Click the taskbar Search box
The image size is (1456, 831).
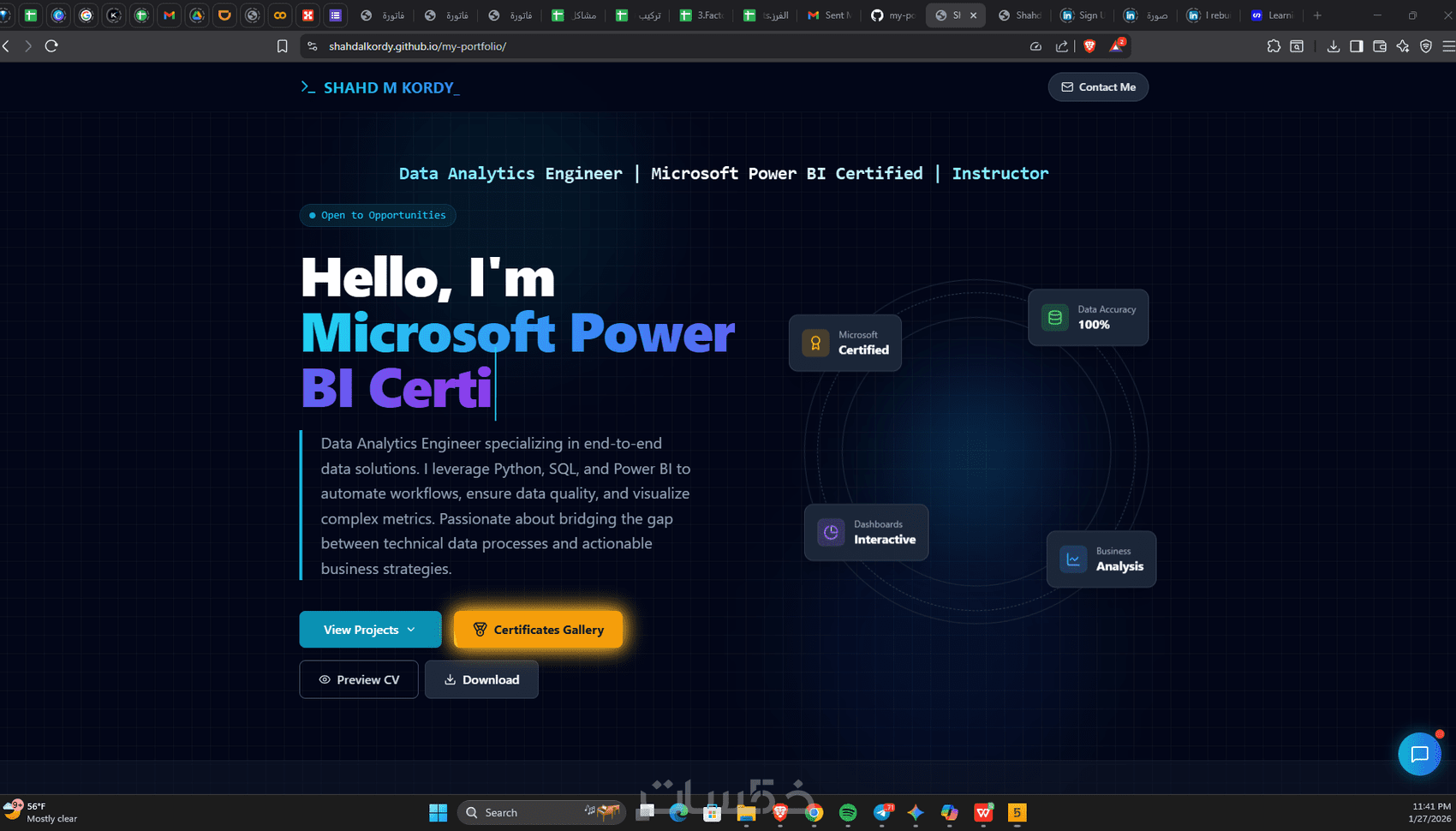(542, 812)
